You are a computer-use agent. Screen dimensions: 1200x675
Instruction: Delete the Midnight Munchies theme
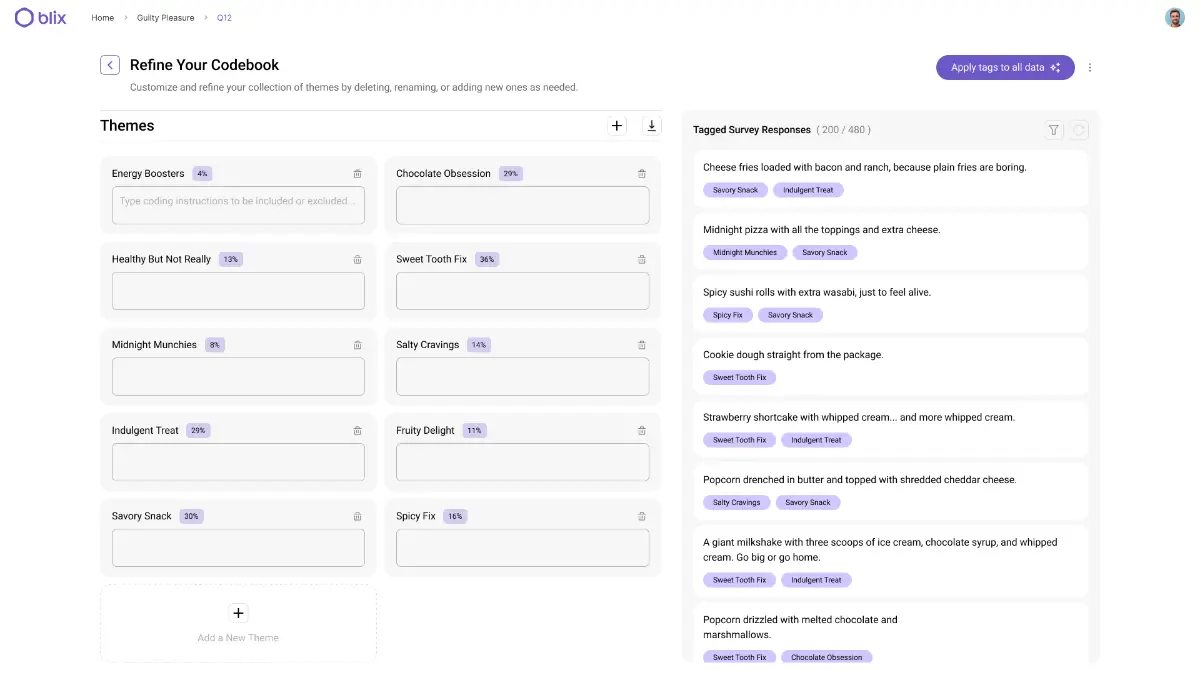point(357,345)
